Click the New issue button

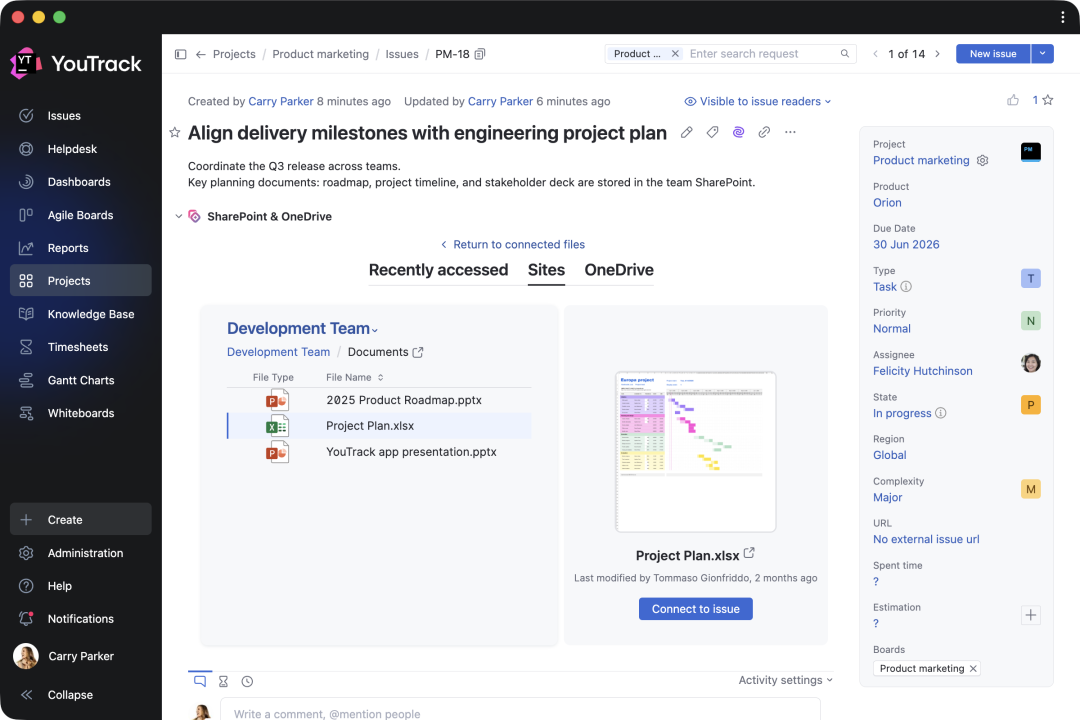[x=993, y=54]
